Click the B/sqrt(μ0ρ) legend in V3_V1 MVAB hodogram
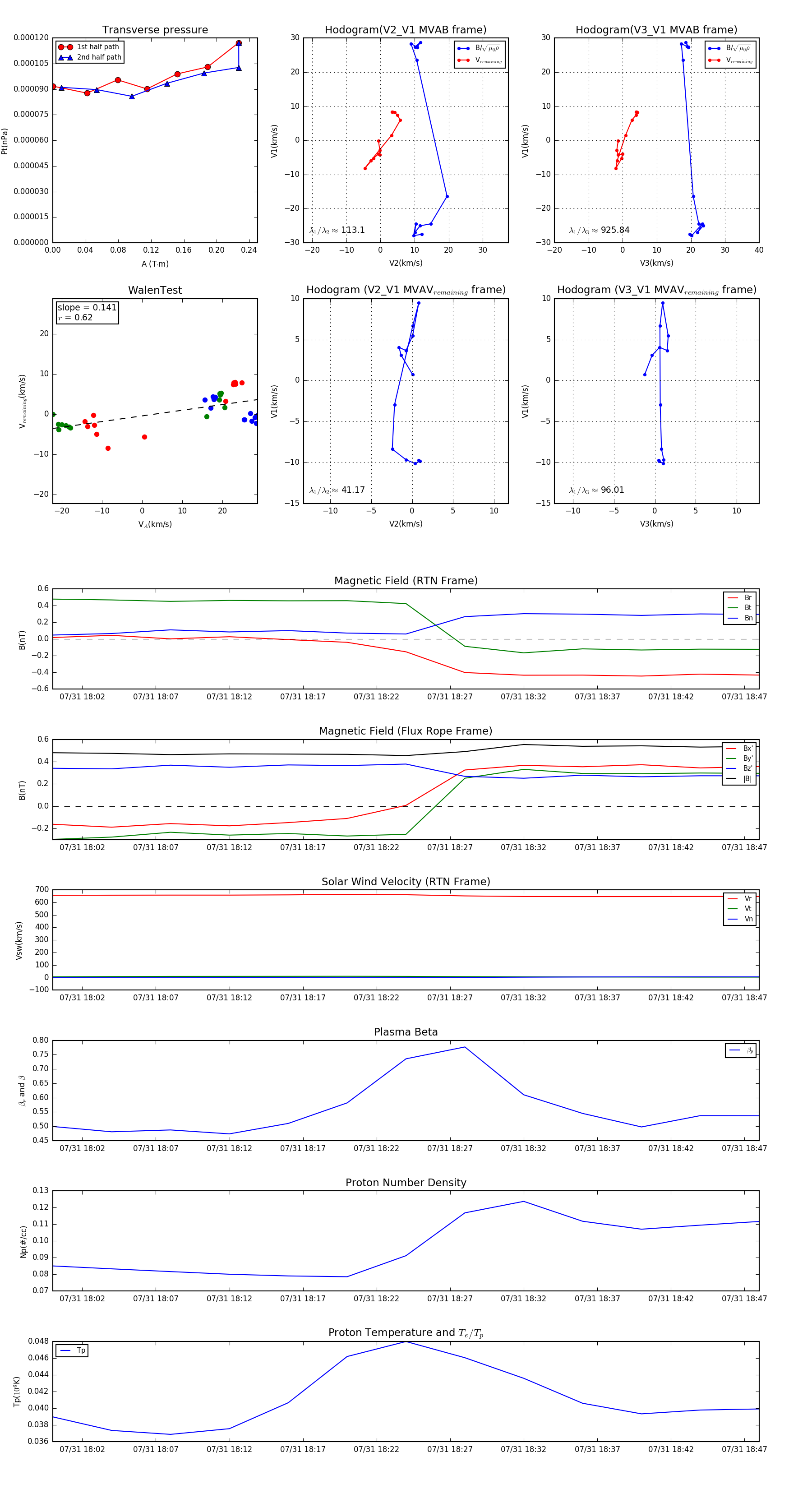This screenshot has width=812, height=1489. pyautogui.click(x=730, y=48)
